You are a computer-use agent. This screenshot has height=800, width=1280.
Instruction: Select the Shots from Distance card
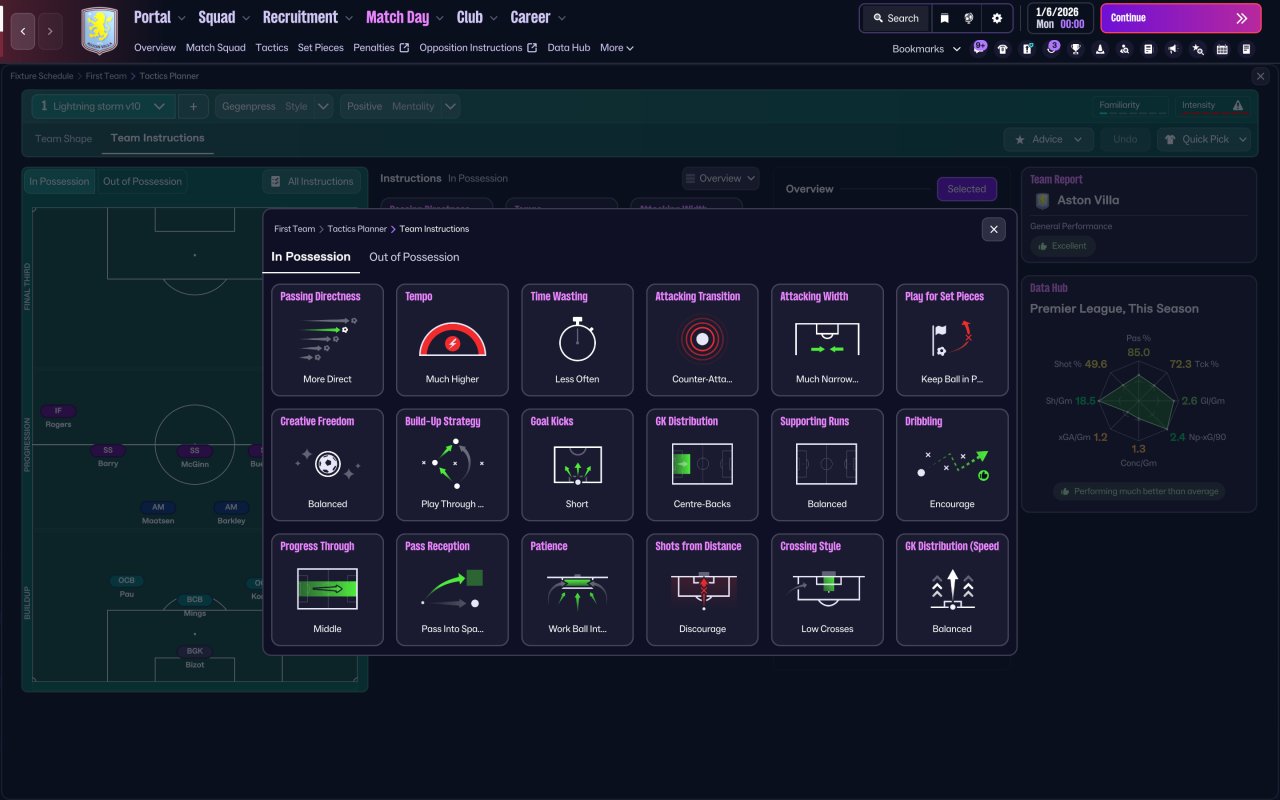click(x=702, y=590)
